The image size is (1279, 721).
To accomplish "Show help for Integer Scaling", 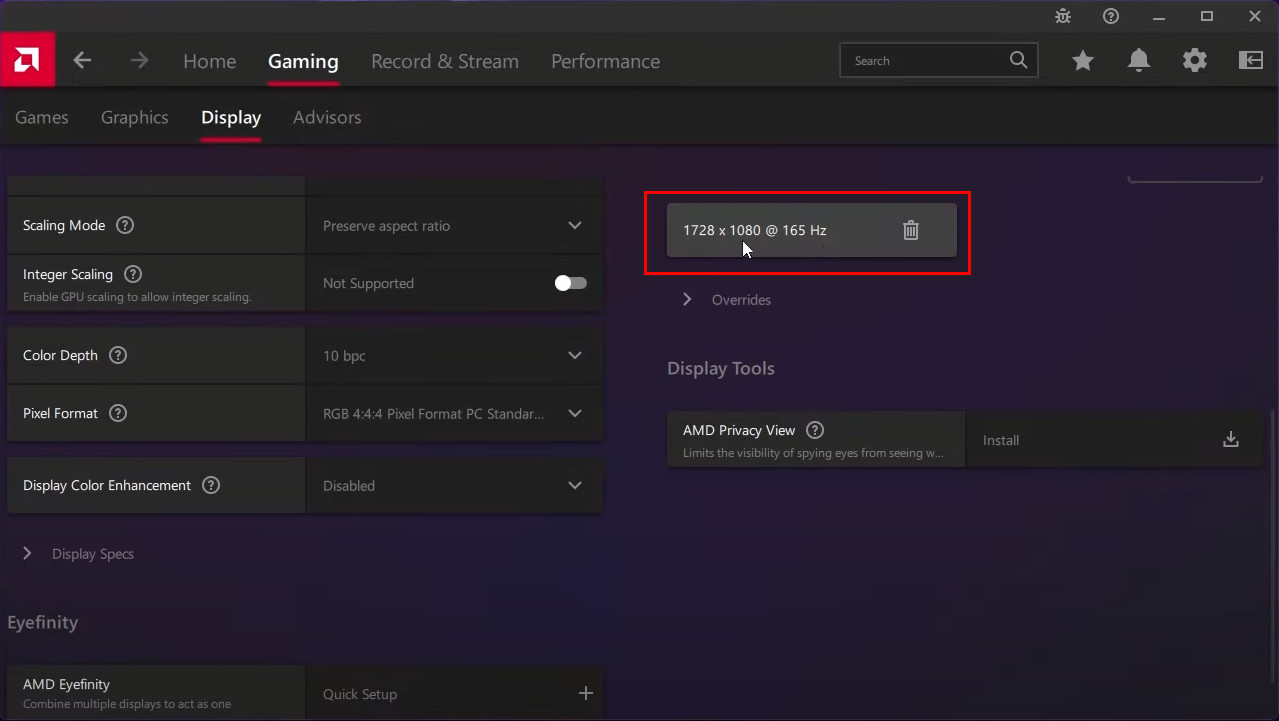I will [x=133, y=274].
